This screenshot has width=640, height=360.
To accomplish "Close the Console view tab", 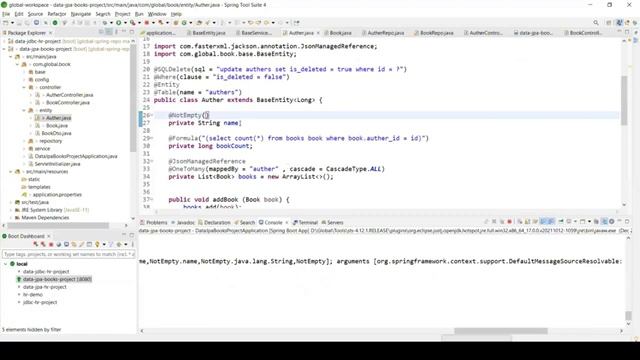I will [x=287, y=222].
